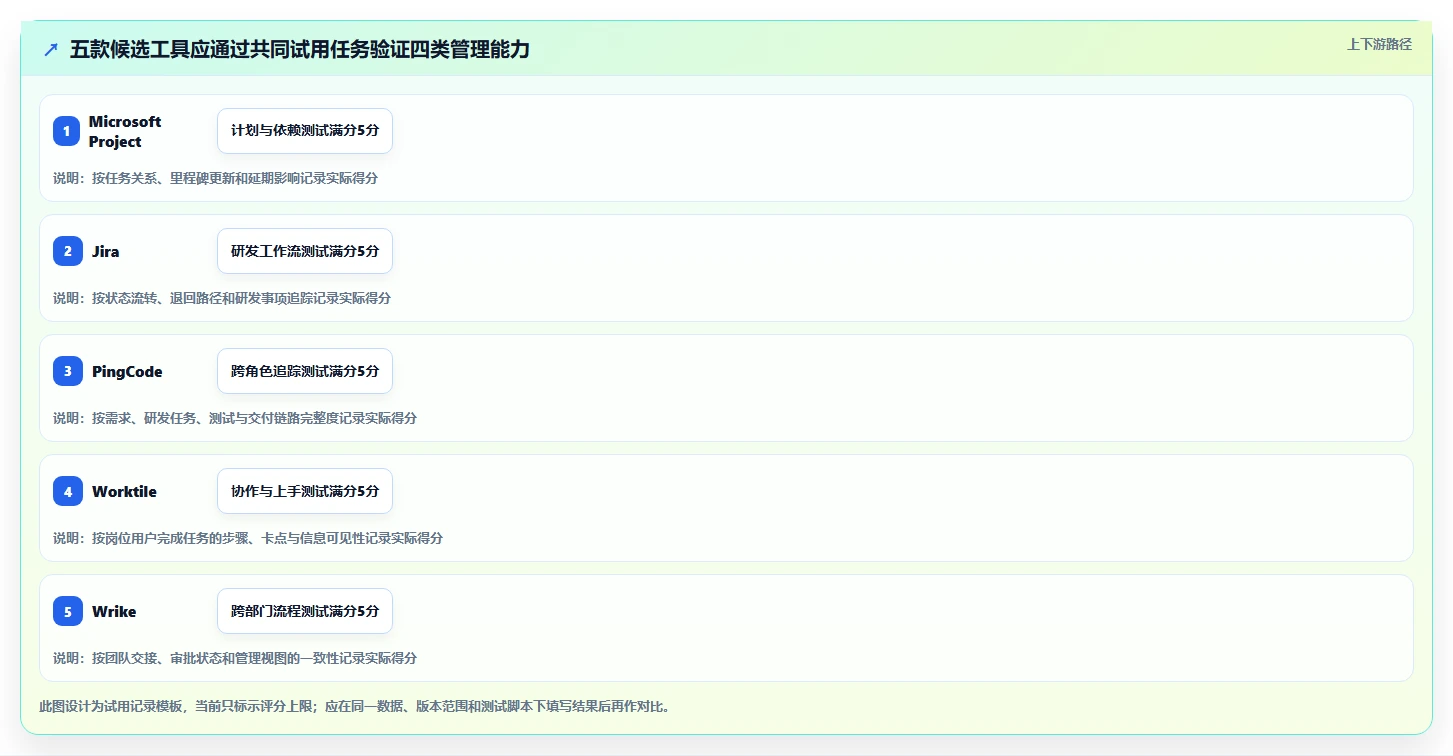Screen dimensions: 1453x756
Task: Click the description 按岗位用户完成任务的步骤、卡点
Action: (189, 538)
